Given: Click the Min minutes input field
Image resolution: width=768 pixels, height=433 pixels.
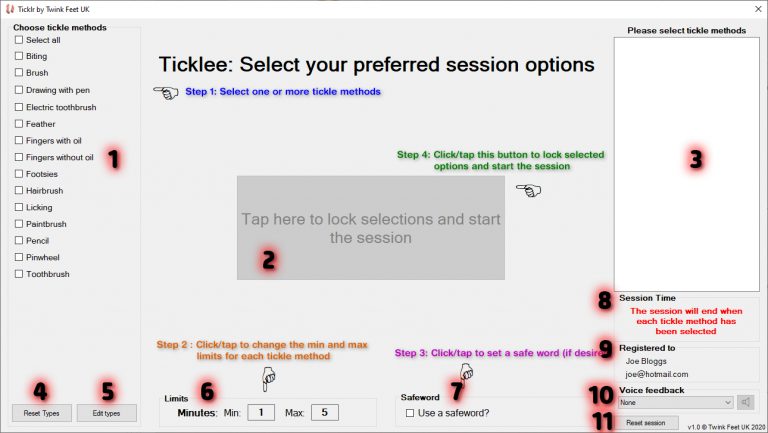Looking at the screenshot, I should pyautogui.click(x=261, y=412).
